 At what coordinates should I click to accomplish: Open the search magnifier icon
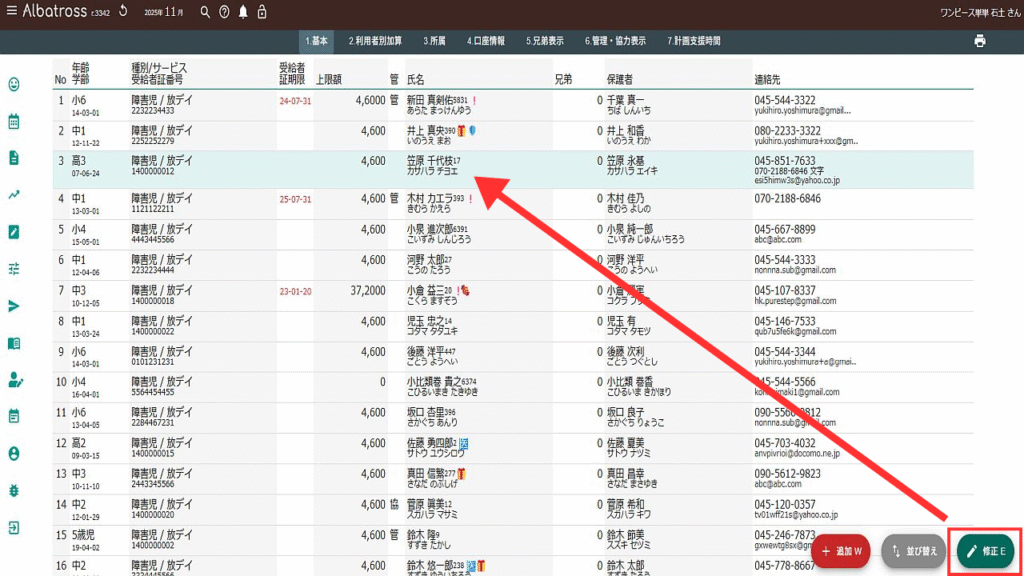pos(205,13)
